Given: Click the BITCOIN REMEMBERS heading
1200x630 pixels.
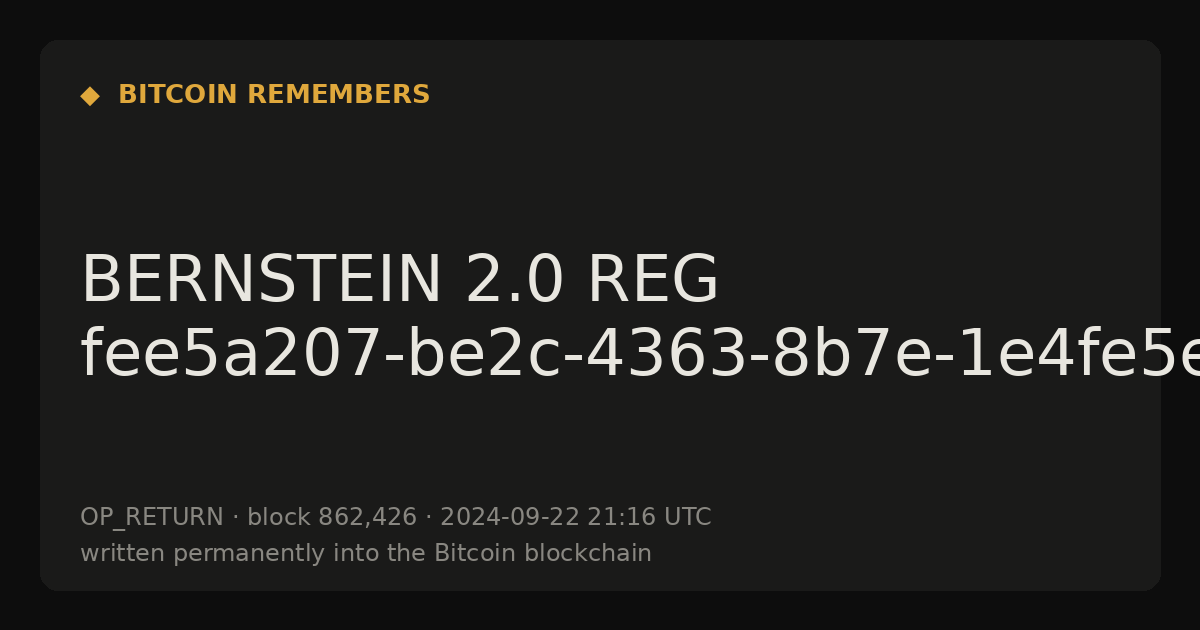Looking at the screenshot, I should tap(274, 95).
